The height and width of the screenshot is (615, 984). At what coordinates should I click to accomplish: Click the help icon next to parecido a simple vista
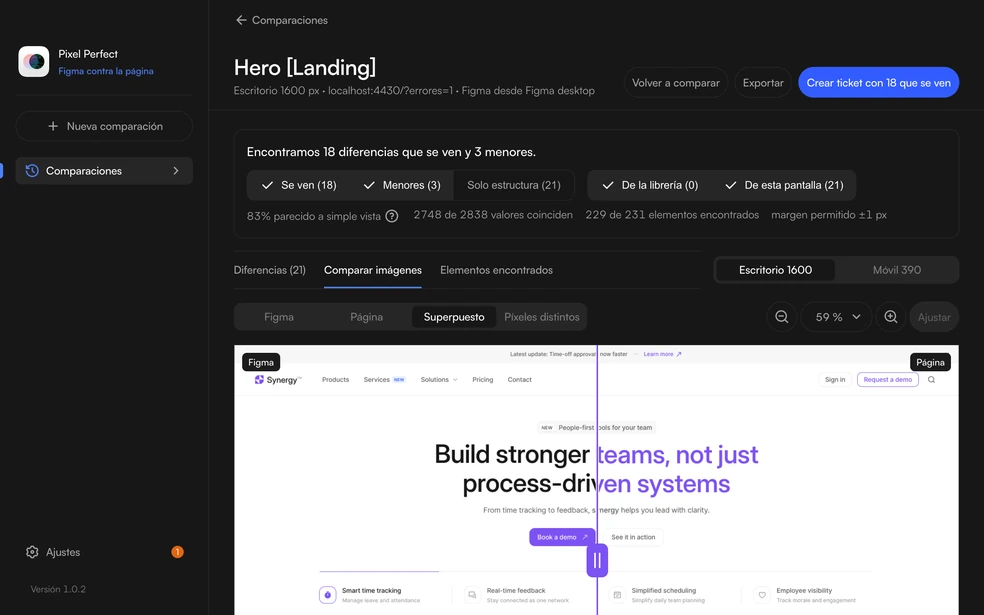pyautogui.click(x=392, y=216)
